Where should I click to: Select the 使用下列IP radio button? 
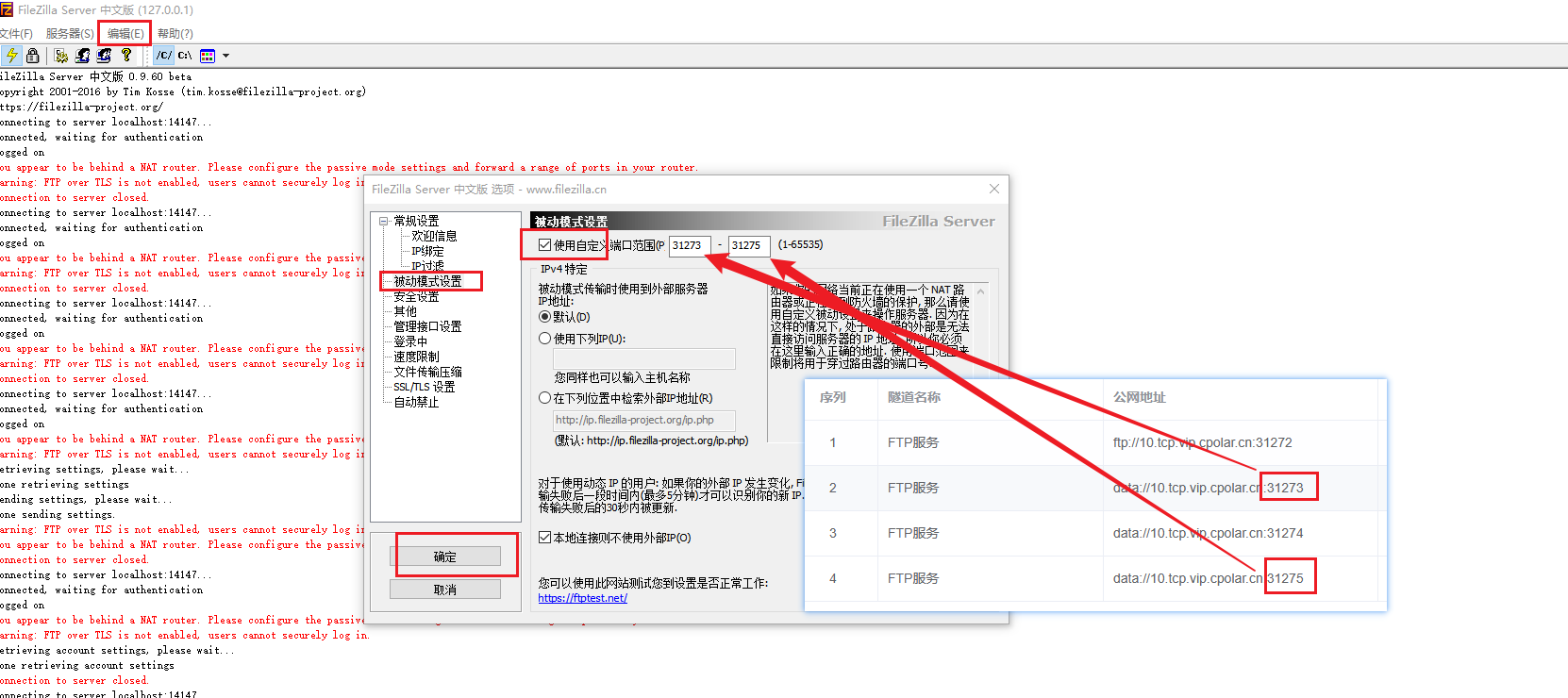click(x=544, y=339)
